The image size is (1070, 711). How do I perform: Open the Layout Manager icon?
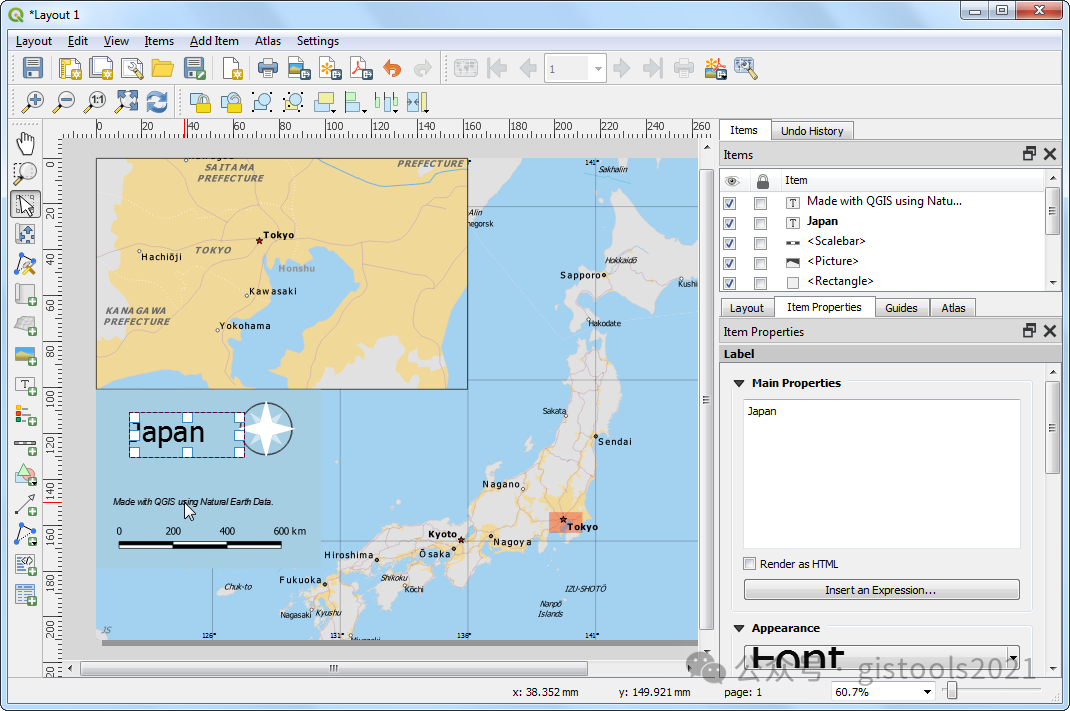[x=132, y=68]
